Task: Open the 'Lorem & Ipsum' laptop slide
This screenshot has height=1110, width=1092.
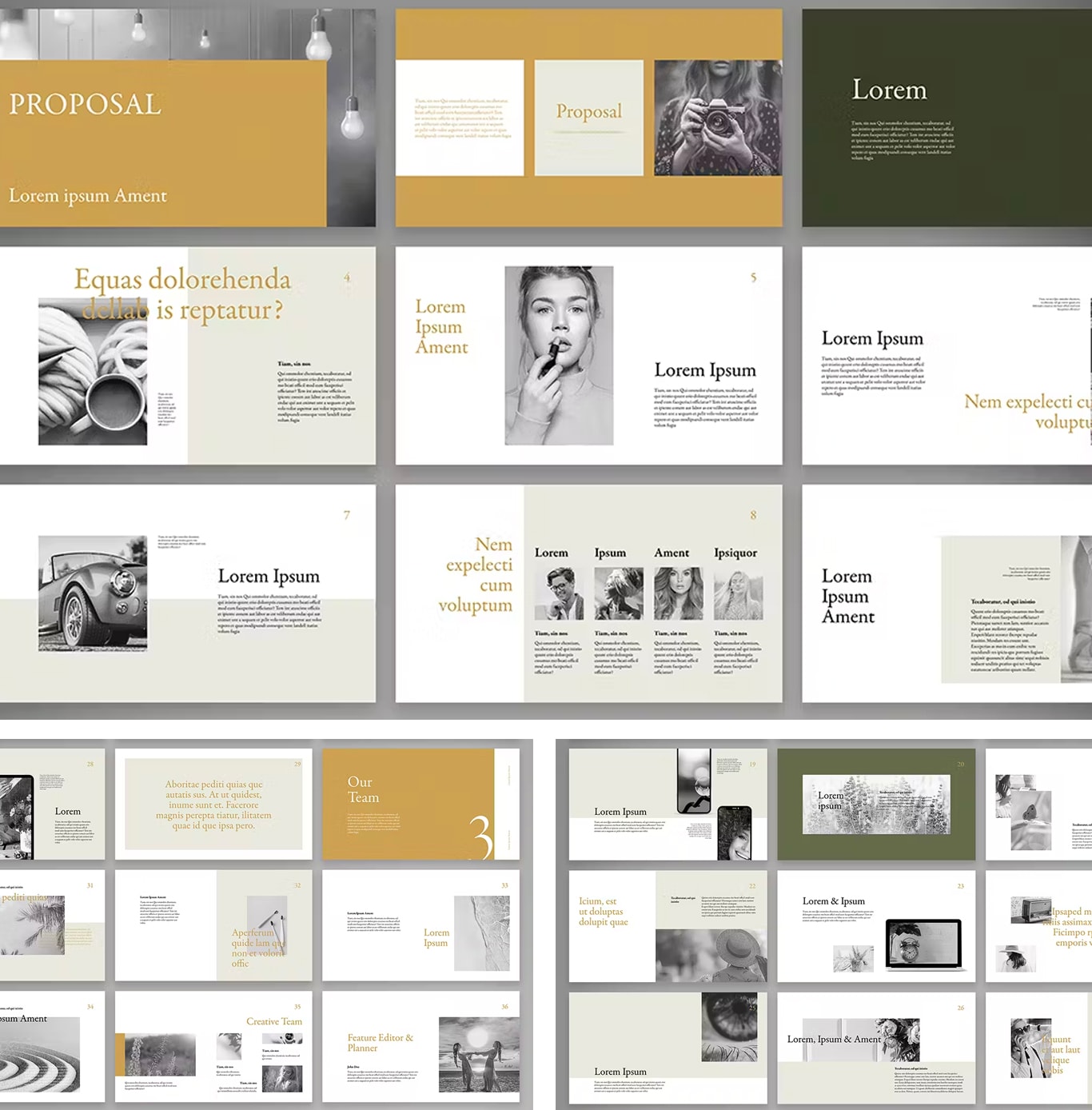Action: click(876, 926)
